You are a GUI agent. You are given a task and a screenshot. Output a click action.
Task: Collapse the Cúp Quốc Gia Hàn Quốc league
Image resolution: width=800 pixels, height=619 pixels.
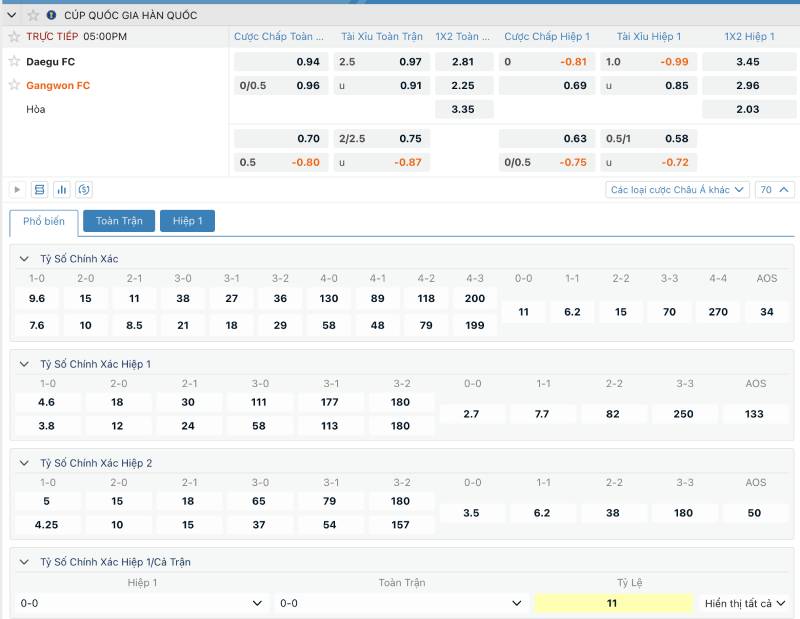12,15
